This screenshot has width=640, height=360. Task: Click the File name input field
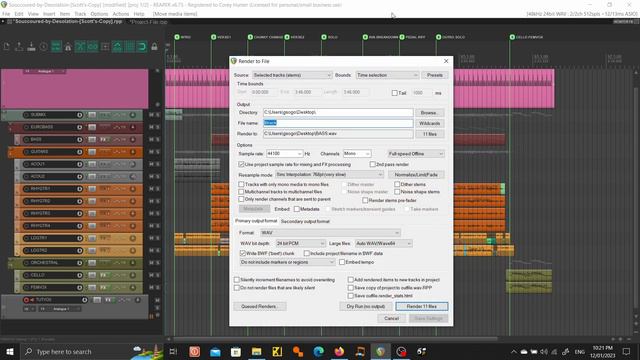[x=338, y=123]
